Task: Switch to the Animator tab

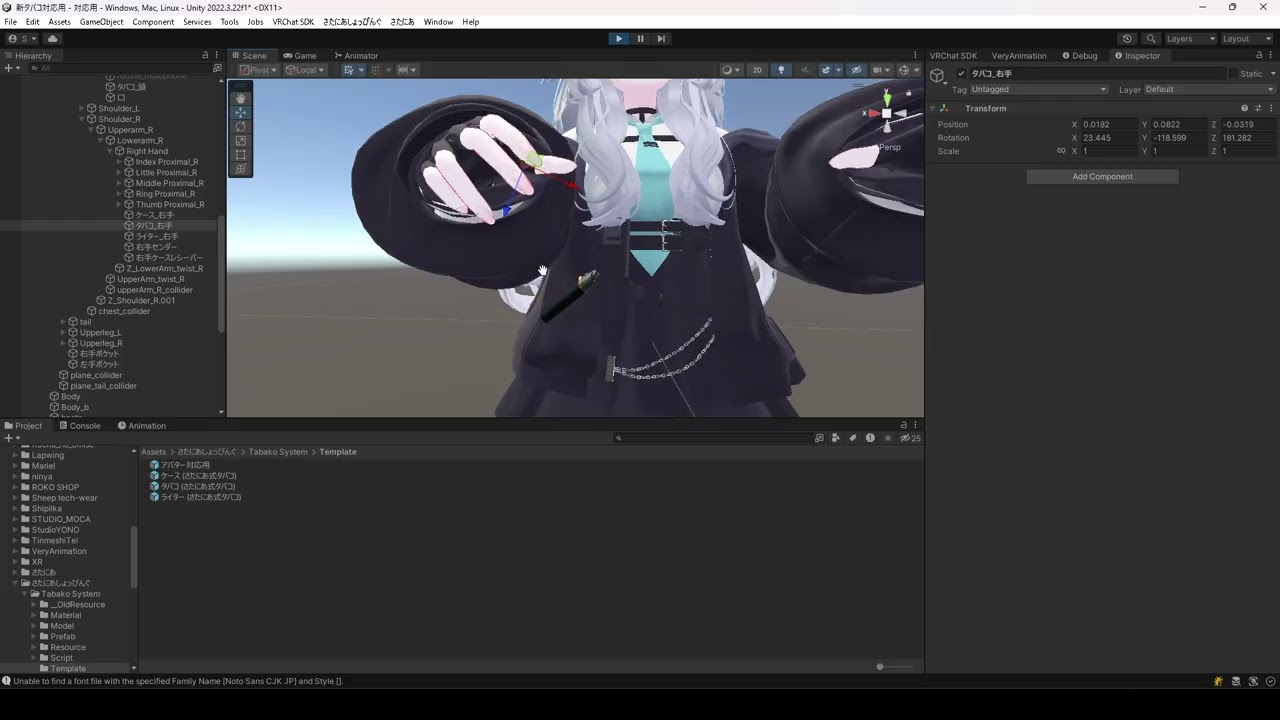Action: [x=356, y=56]
